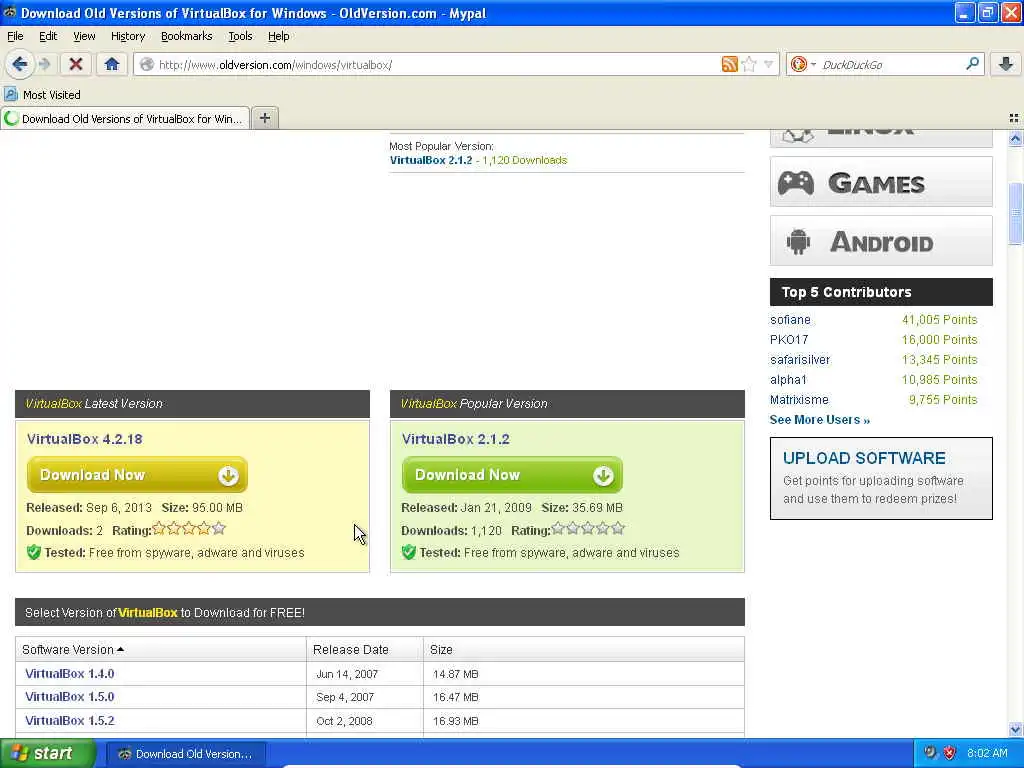The image size is (1024, 768).
Task: Open contributor sofiane profile
Action: click(x=790, y=319)
